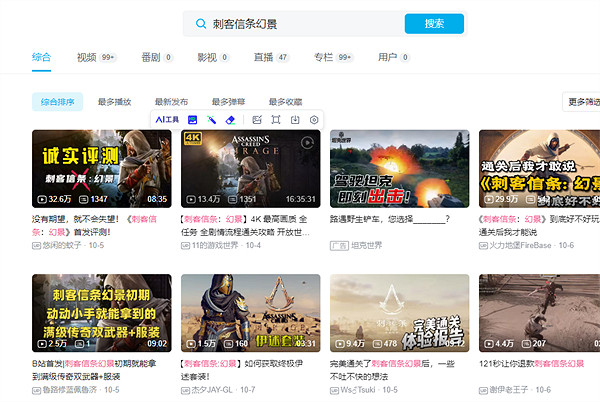The height and width of the screenshot is (402, 600).
Task: Switch to the 视频 tab
Action: pos(87,57)
